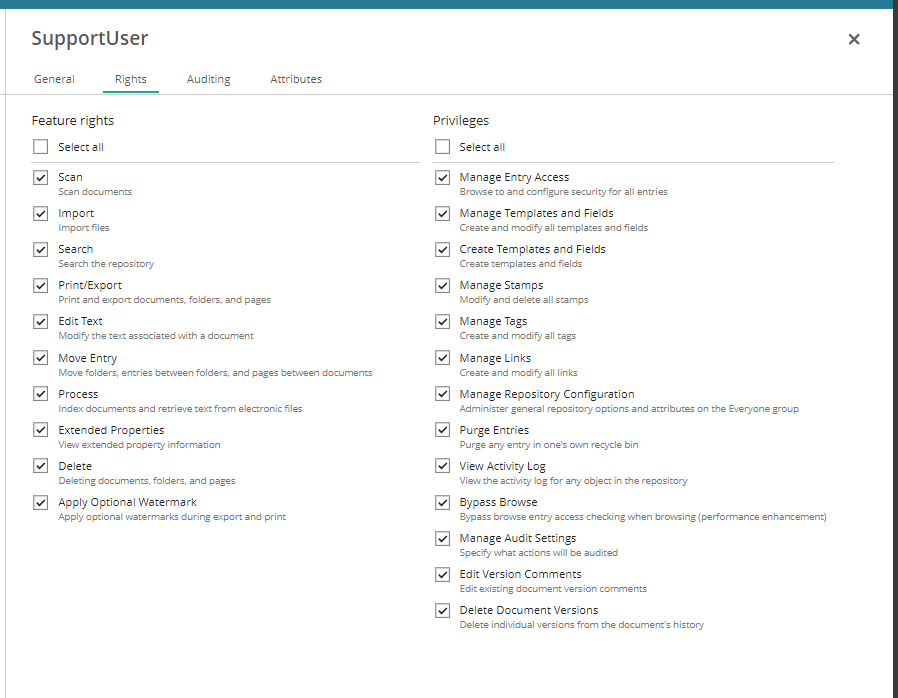898x698 pixels.
Task: Click the 'Search the repository' description
Action: pos(106,264)
